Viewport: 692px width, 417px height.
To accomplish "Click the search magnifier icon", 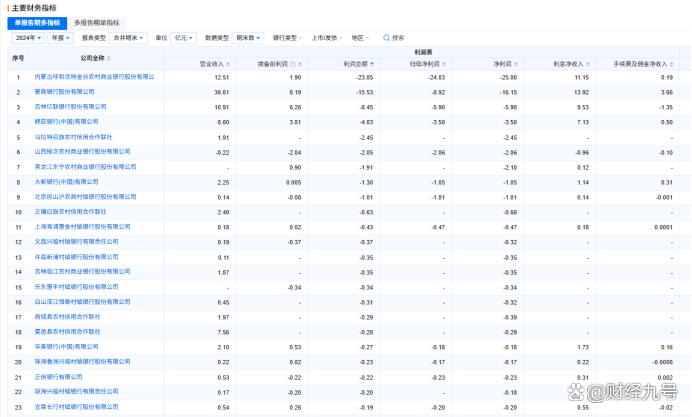I will click(x=386, y=38).
